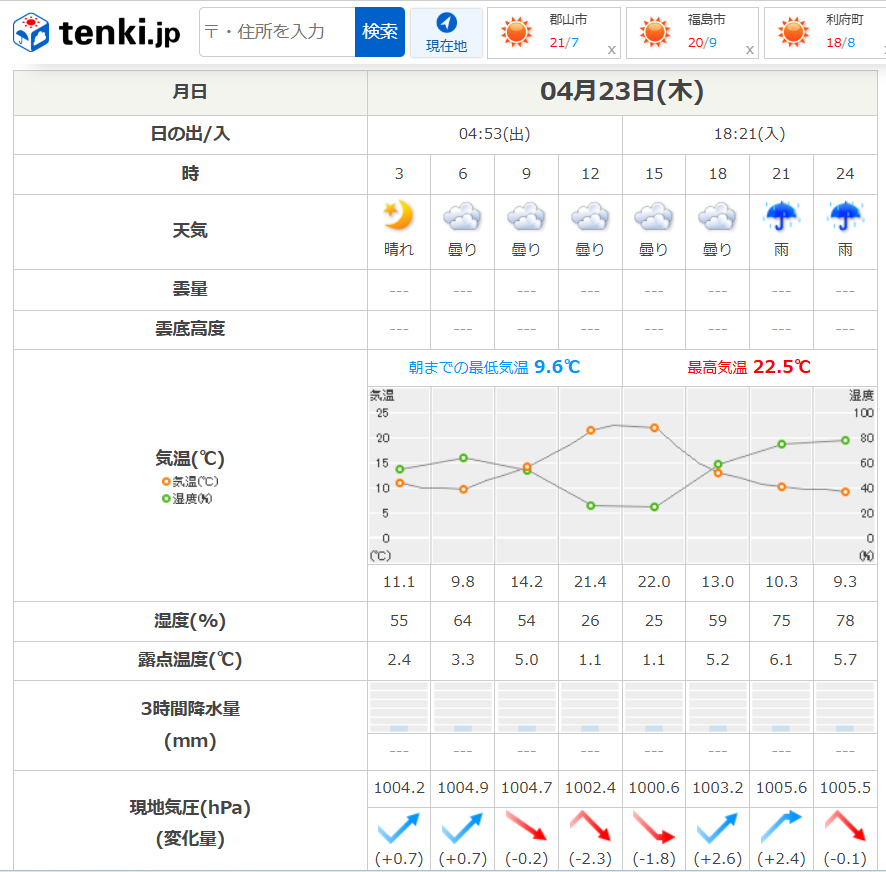Click the 6 o'clock cloudy weather icon
The width and height of the screenshot is (886, 872).
point(462,216)
